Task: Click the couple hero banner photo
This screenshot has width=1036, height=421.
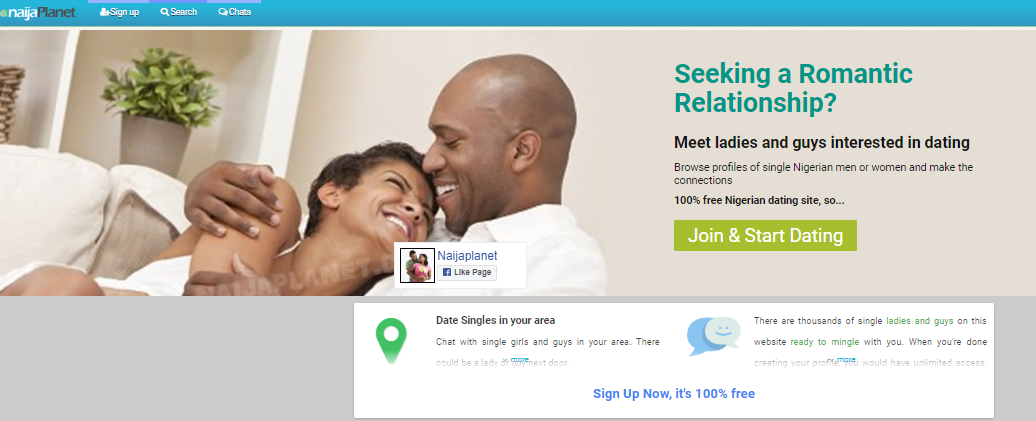Action: pos(304,163)
